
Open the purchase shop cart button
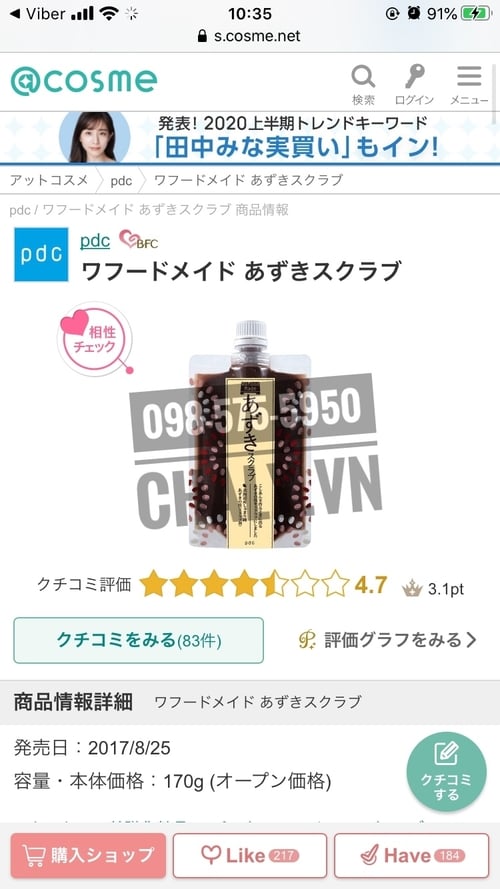[88, 855]
